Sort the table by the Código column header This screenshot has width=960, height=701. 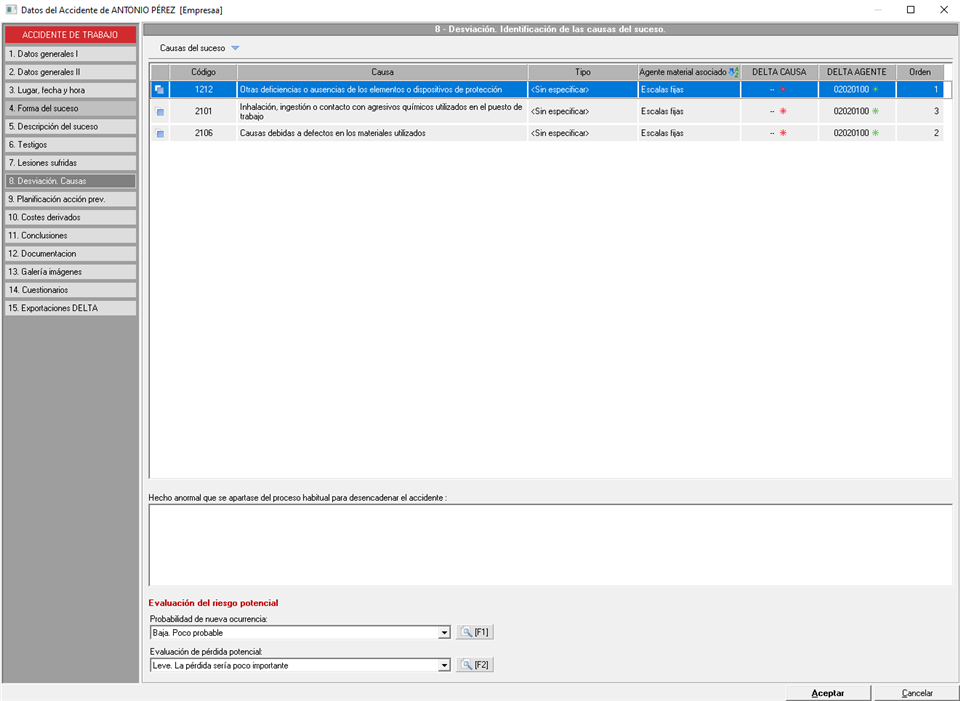point(204,73)
